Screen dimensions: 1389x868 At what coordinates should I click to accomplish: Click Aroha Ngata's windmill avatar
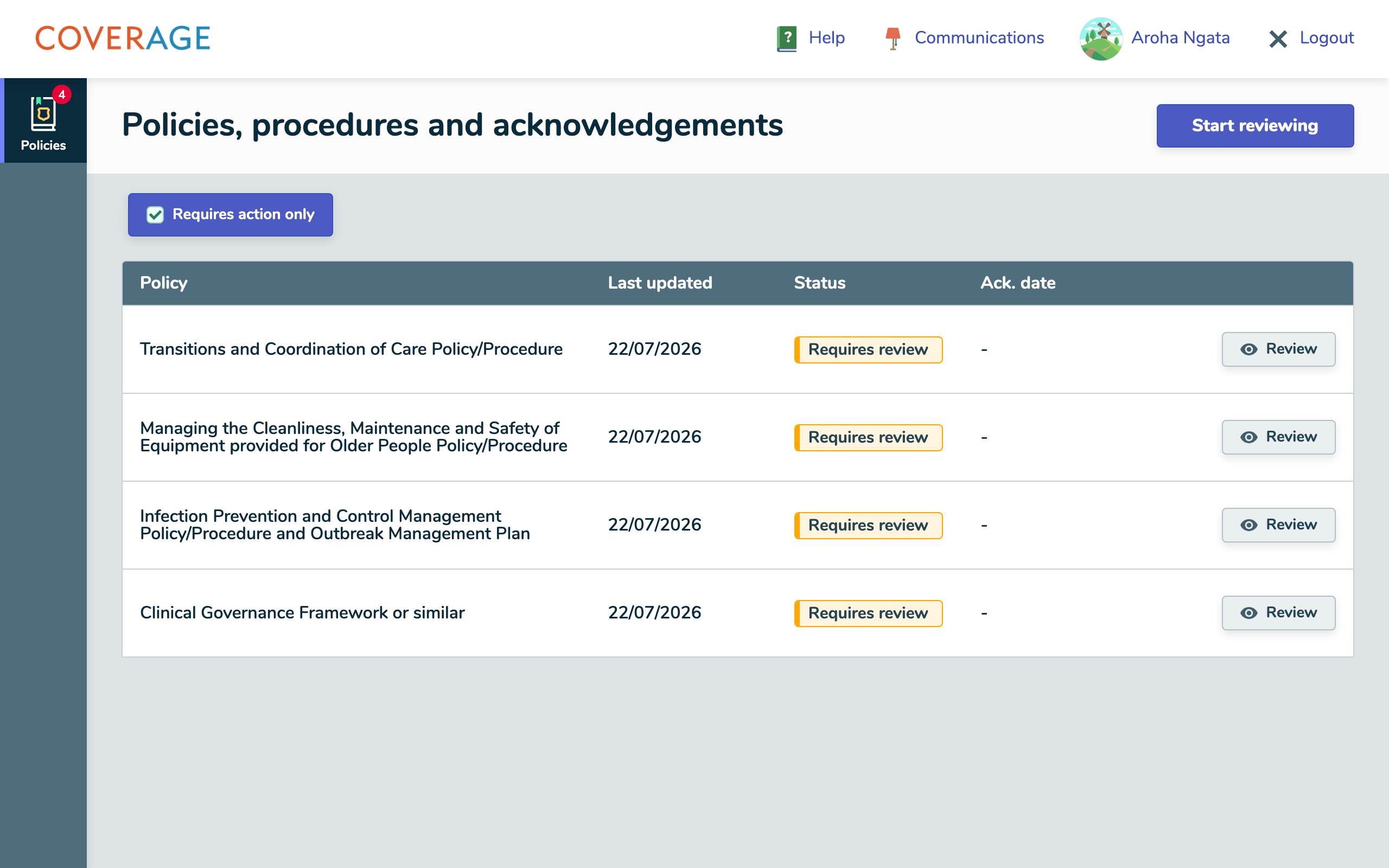[x=1100, y=39]
